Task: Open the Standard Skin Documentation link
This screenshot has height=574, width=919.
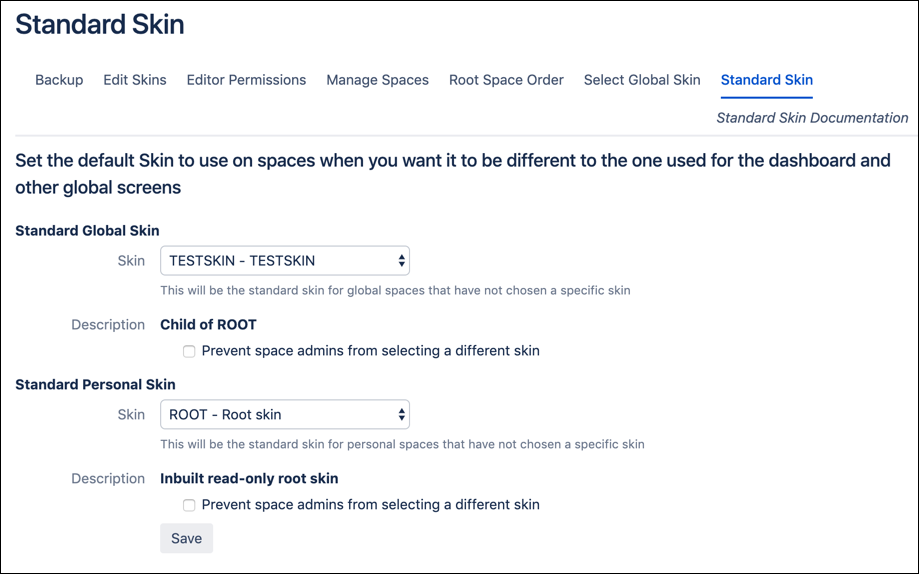Action: click(x=812, y=118)
